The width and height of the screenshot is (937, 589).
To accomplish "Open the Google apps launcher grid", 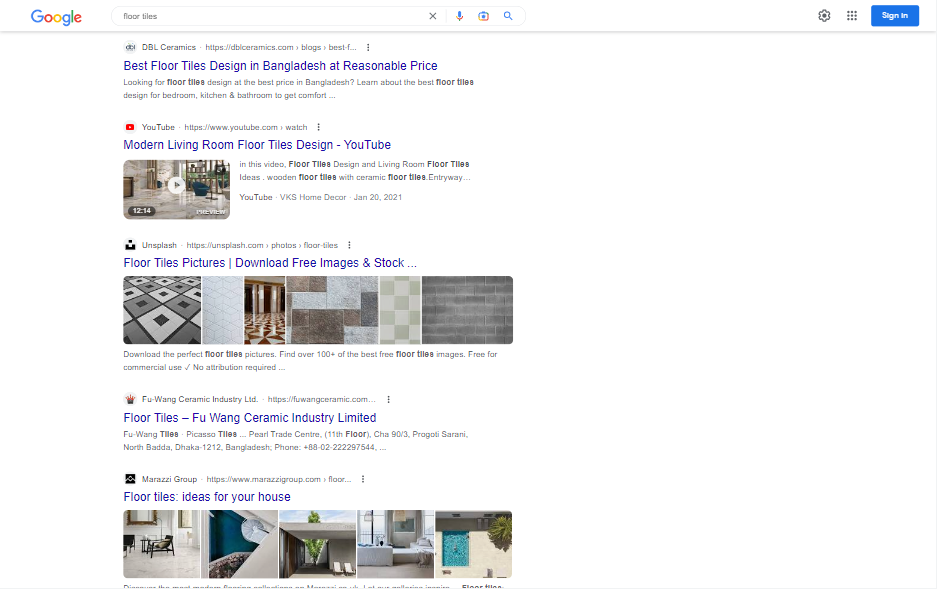I will 852,16.
